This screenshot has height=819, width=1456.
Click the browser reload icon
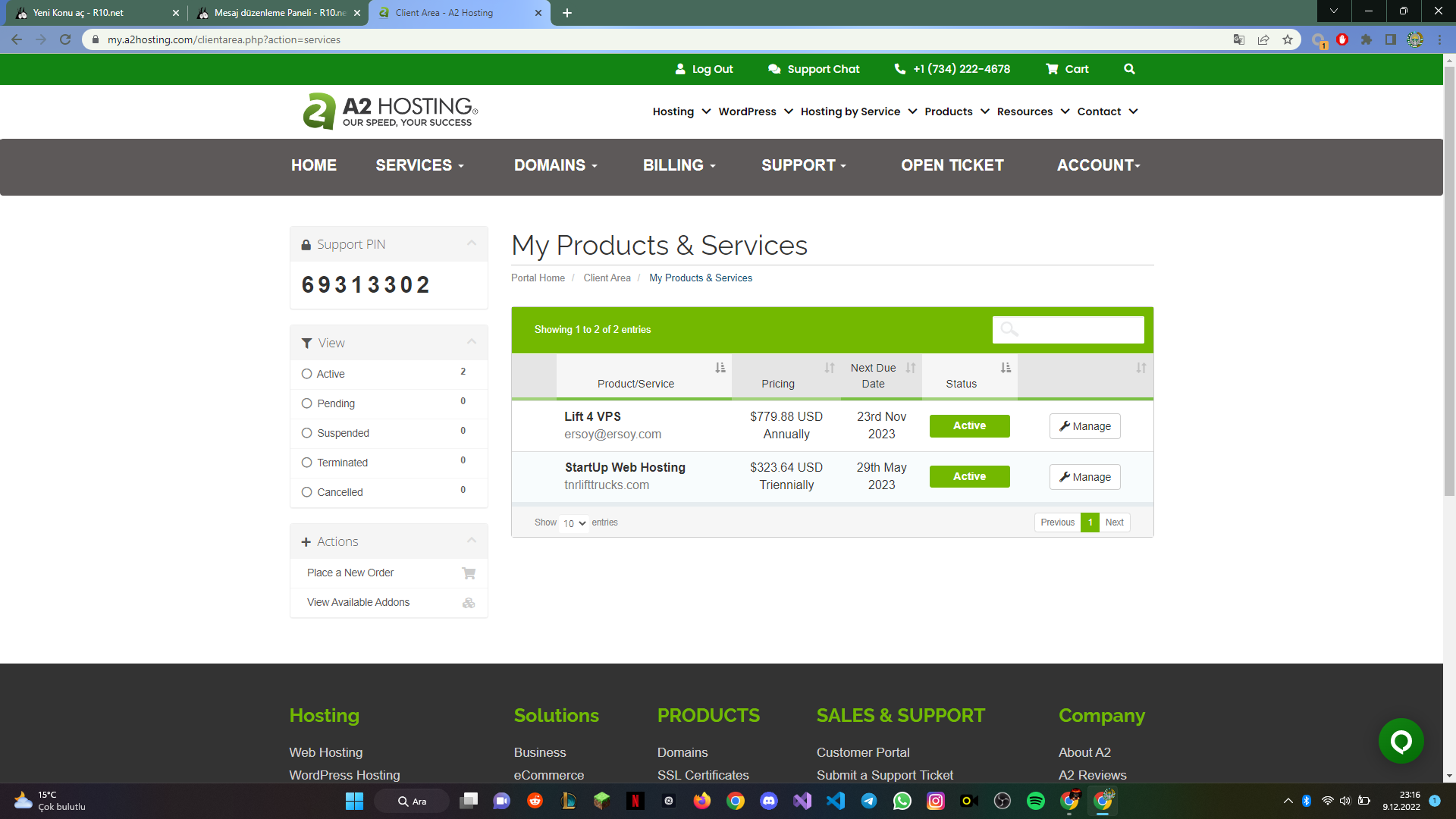coord(65,39)
